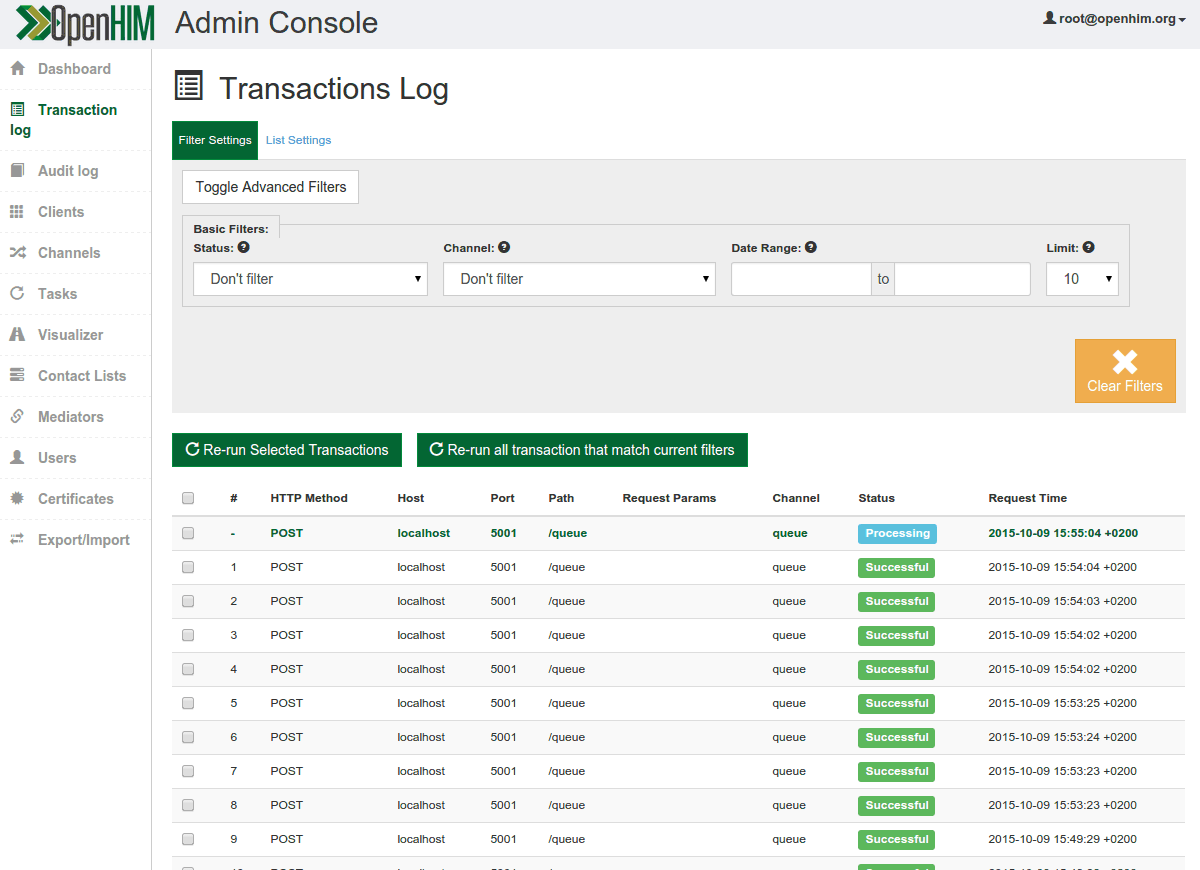Viewport: 1200px width, 870px height.
Task: Click queue channel in row 8
Action: 789,805
